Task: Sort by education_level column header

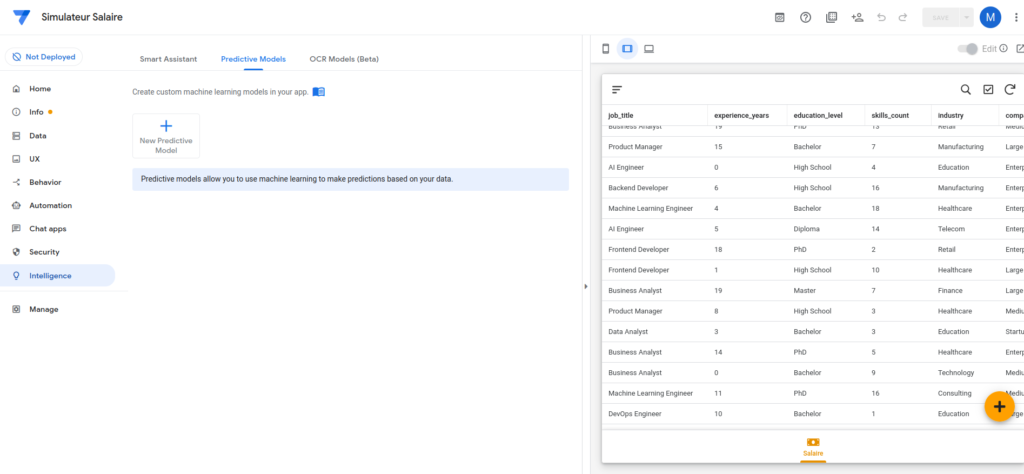Action: click(818, 116)
